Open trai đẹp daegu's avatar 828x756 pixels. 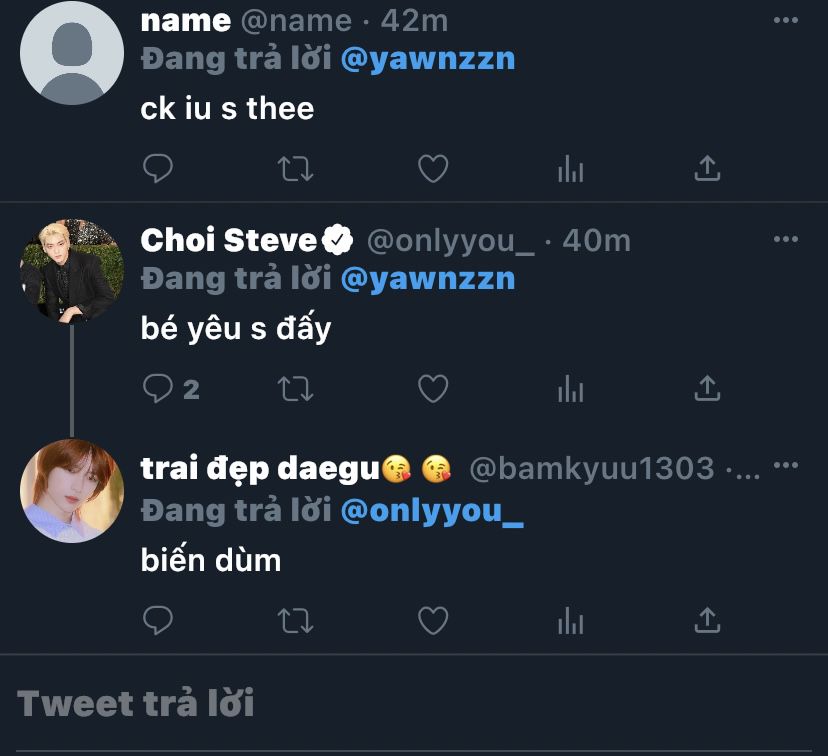[71, 491]
